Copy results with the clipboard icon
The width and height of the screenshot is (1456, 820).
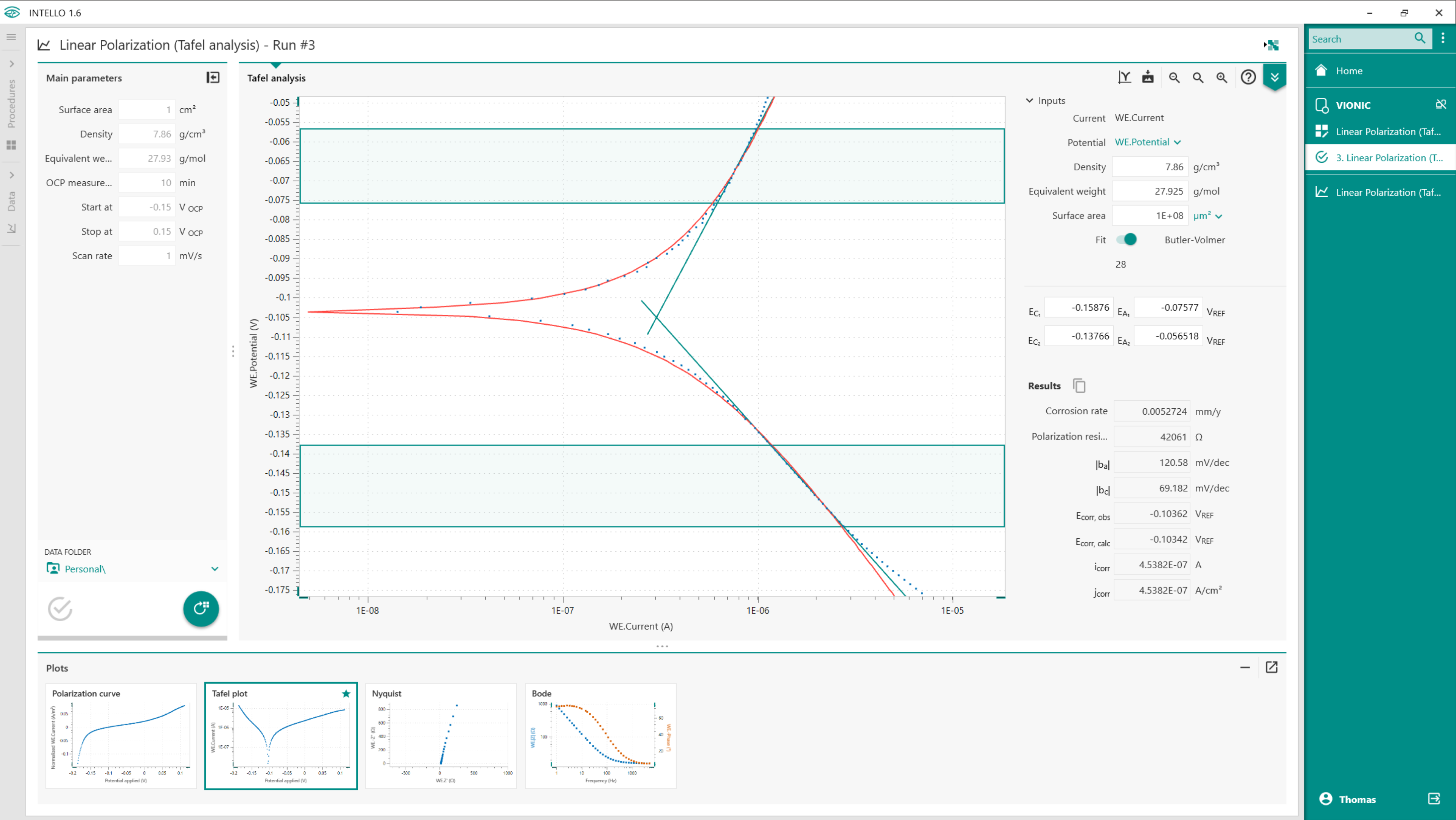[x=1079, y=386]
